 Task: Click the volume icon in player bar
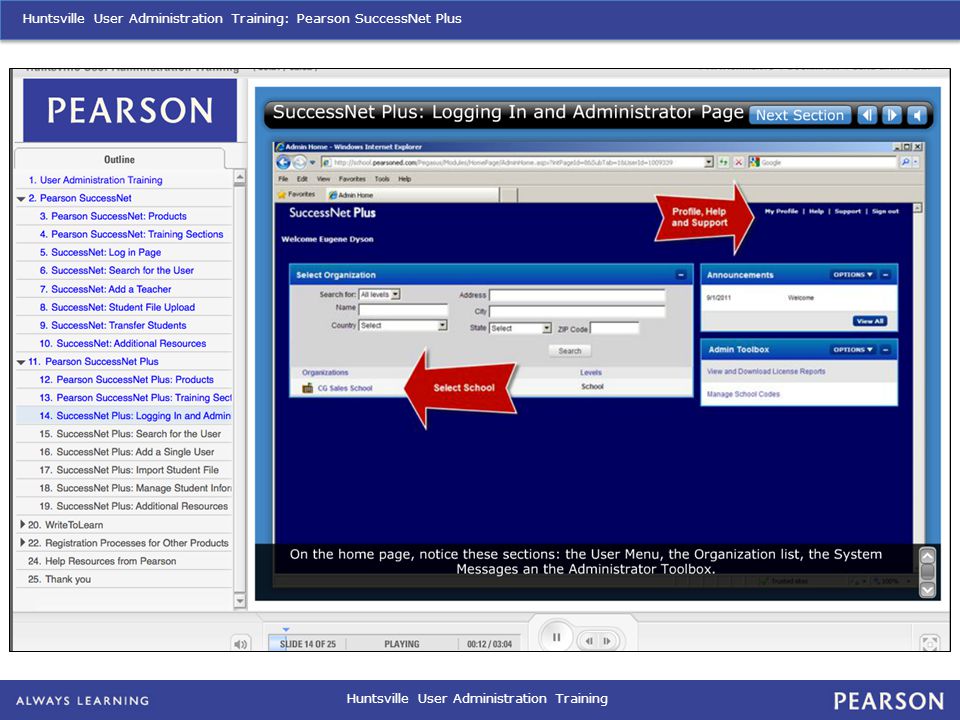[240, 643]
